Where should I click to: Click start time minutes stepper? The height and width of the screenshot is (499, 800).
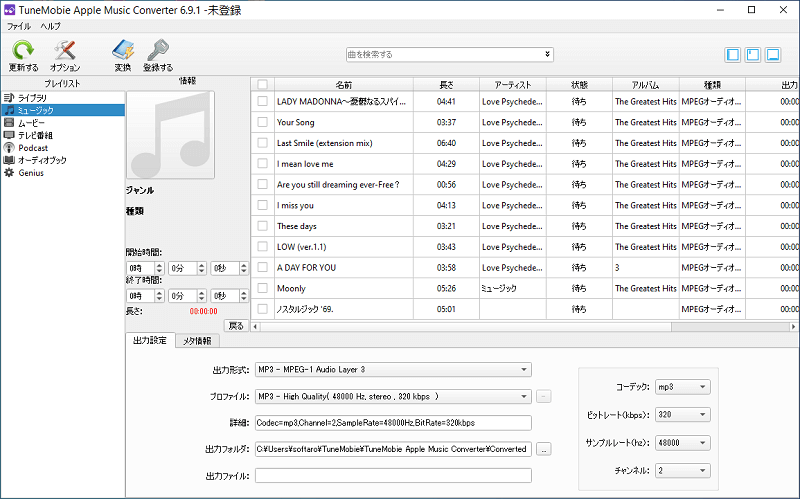(x=202, y=268)
